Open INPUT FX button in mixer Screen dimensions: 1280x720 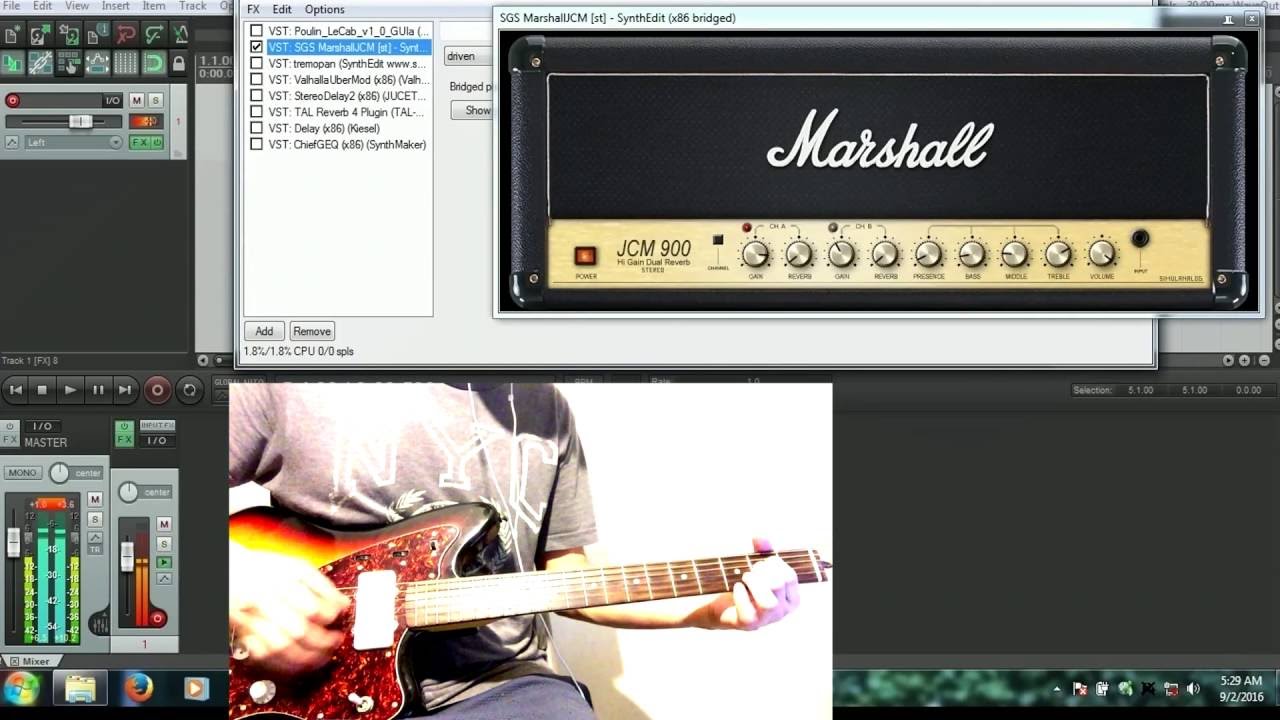pyautogui.click(x=157, y=426)
